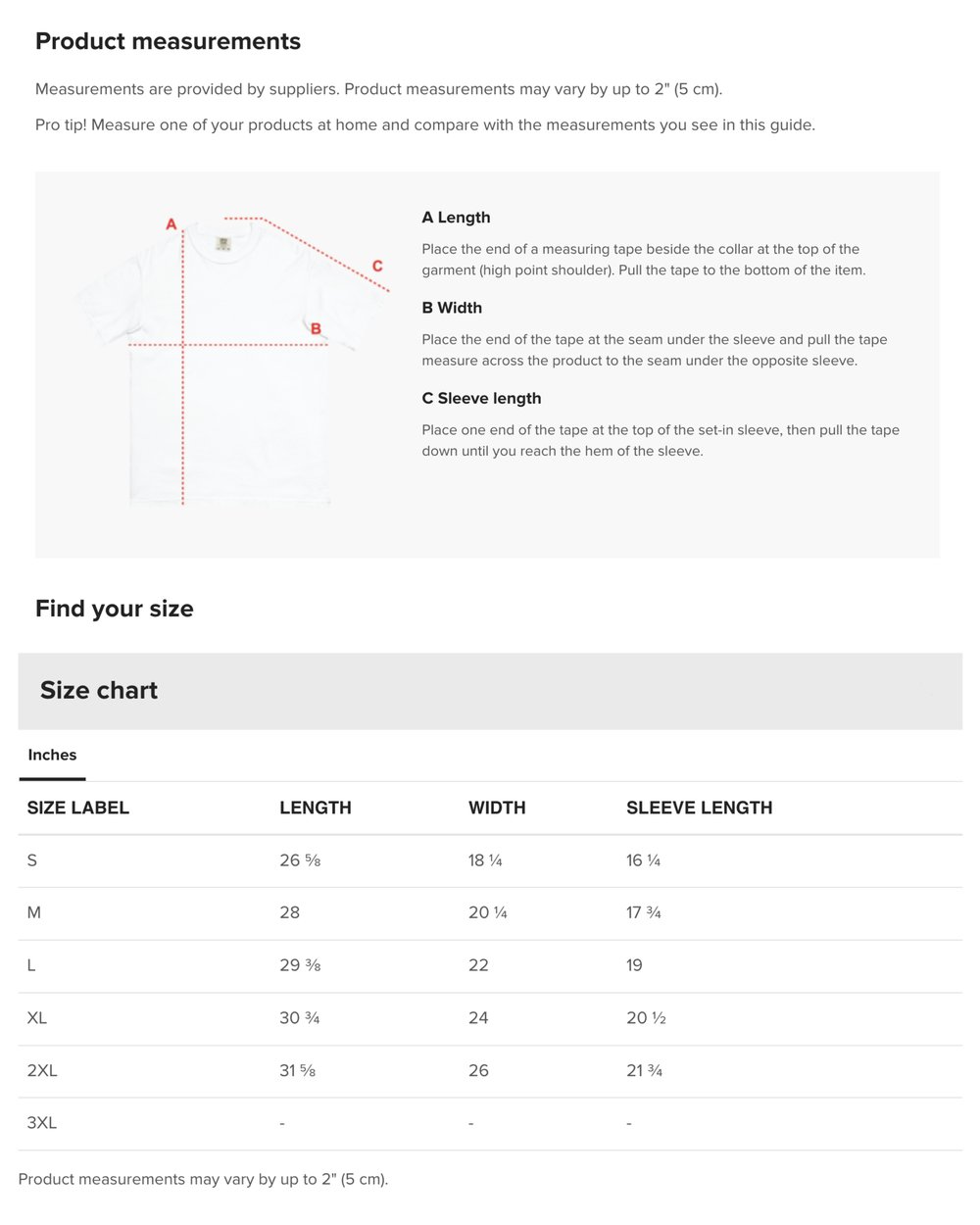Select the XL size row label

tap(37, 1018)
